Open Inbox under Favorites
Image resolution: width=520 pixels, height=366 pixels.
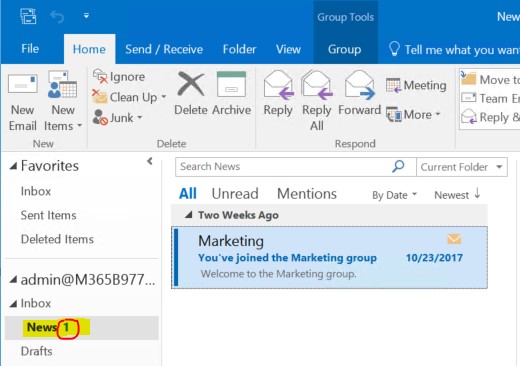36,191
